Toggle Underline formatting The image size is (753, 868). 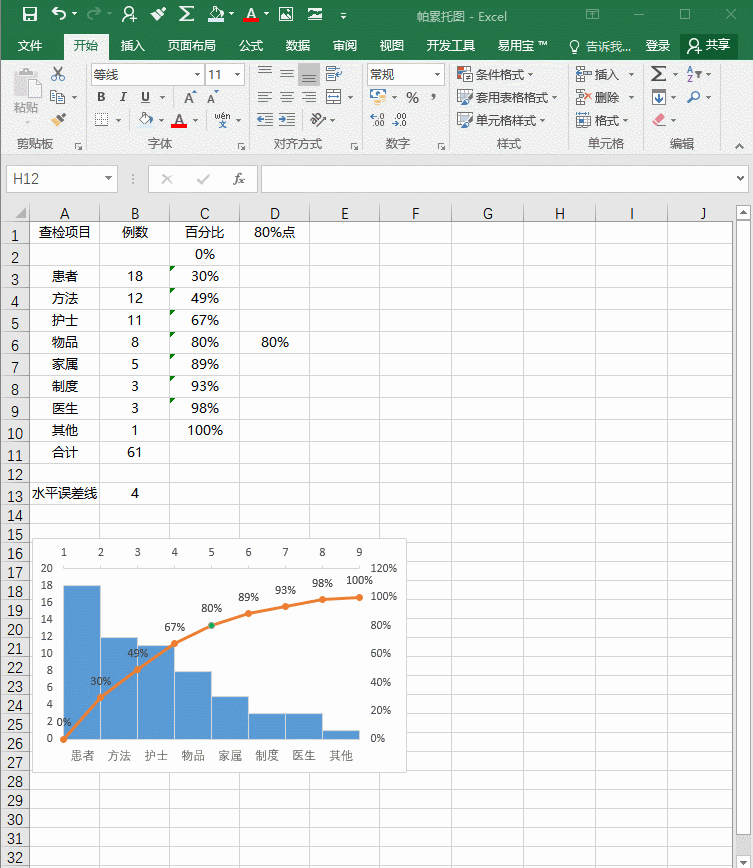[145, 97]
